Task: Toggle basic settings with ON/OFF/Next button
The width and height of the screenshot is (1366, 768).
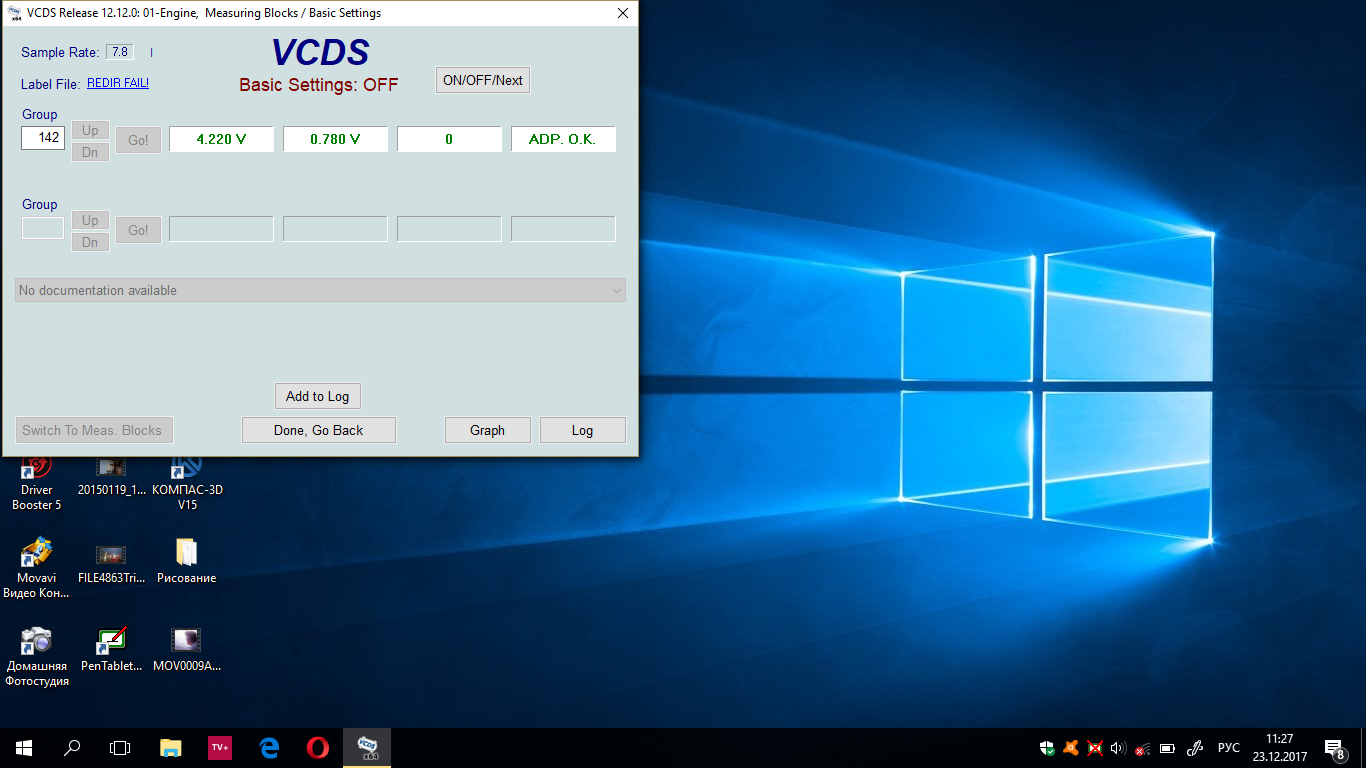Action: pyautogui.click(x=483, y=80)
